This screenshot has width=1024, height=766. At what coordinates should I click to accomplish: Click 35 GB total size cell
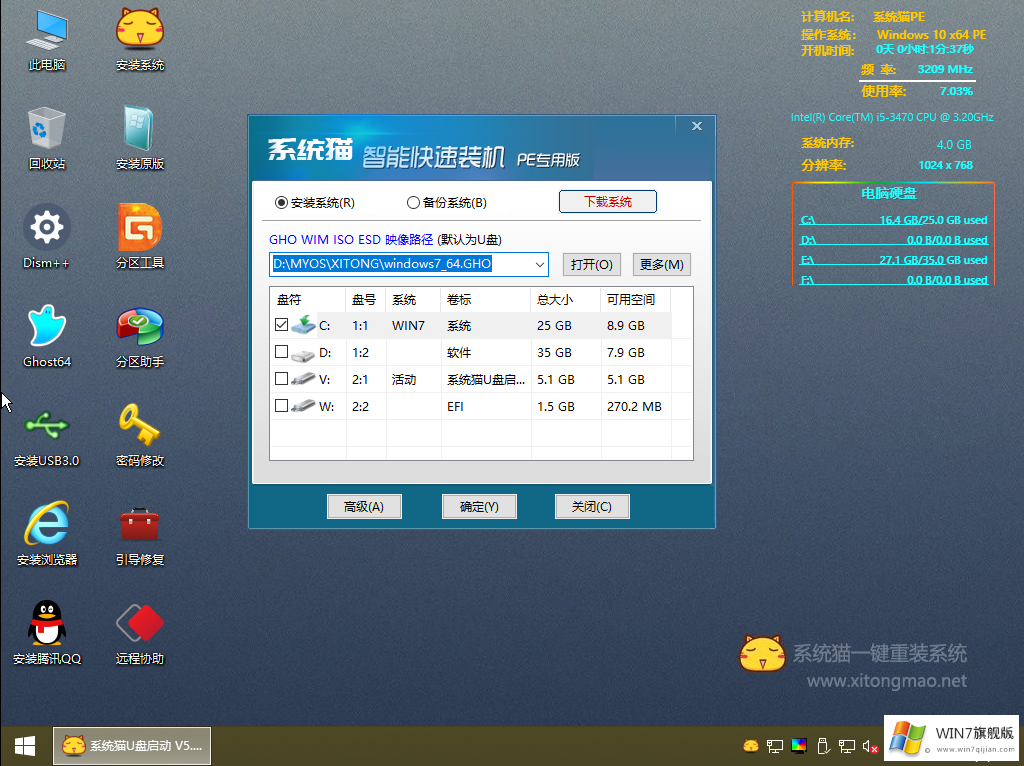554,353
